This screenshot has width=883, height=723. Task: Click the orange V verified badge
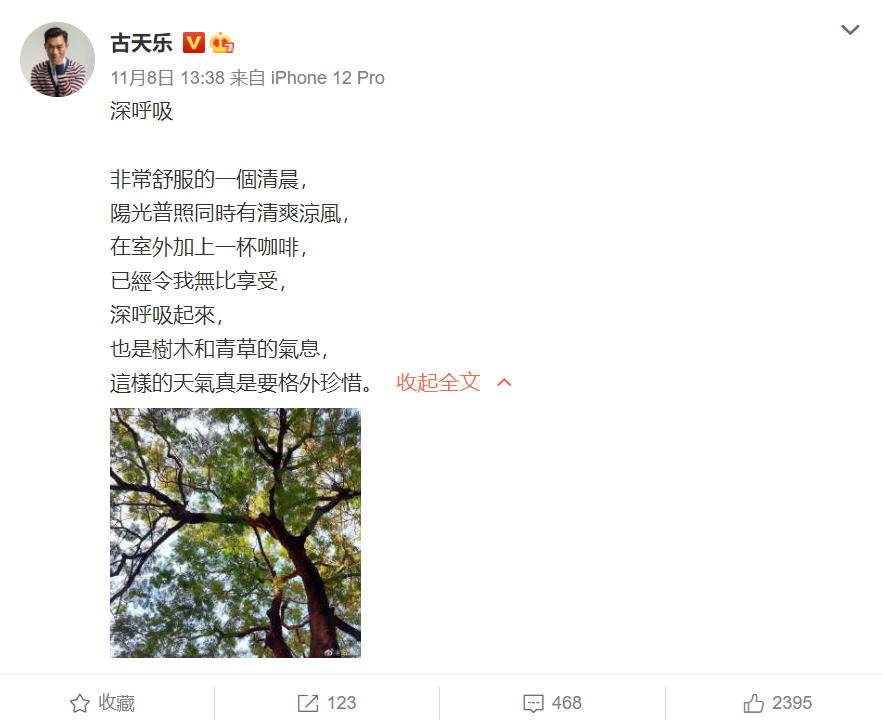tap(194, 43)
